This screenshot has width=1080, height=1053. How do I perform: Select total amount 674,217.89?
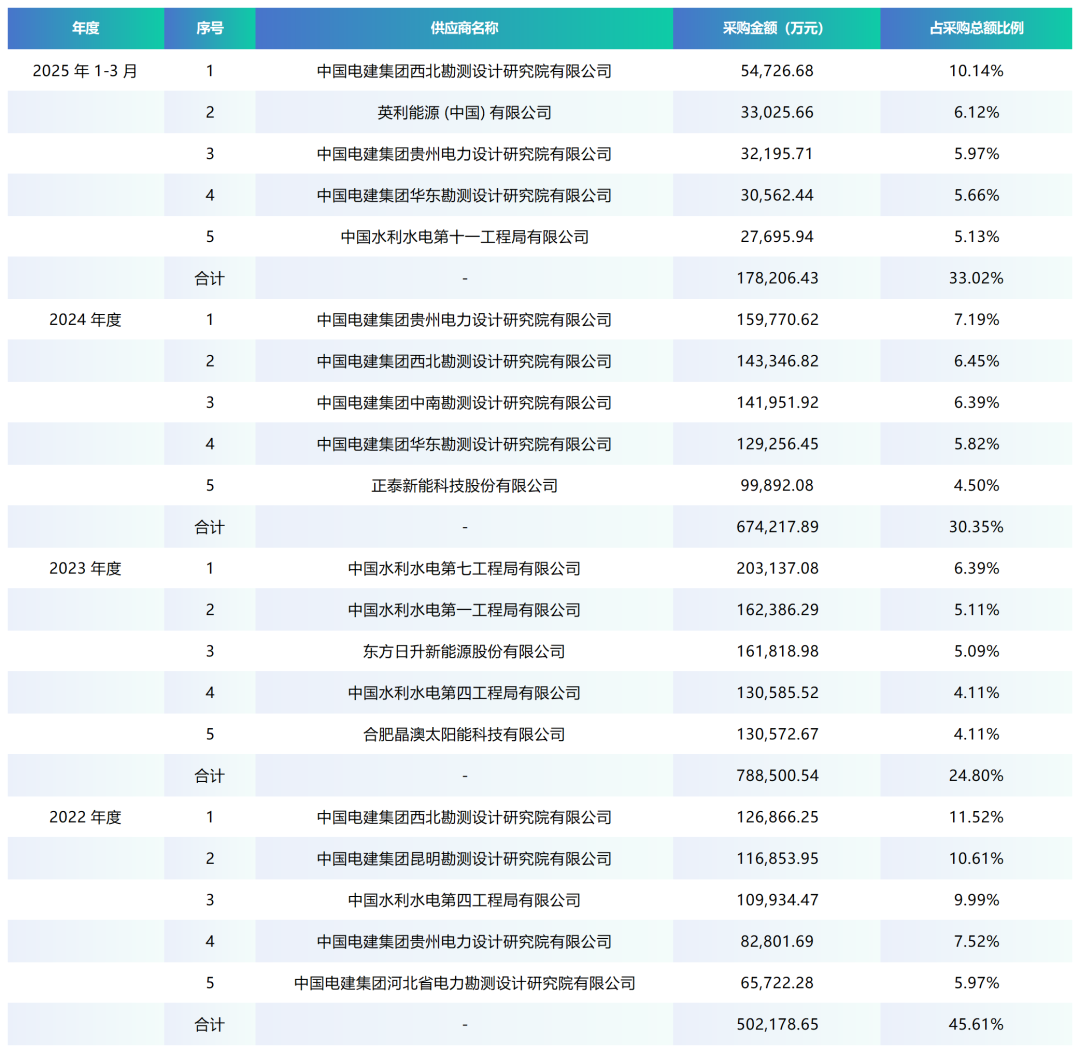pos(777,527)
